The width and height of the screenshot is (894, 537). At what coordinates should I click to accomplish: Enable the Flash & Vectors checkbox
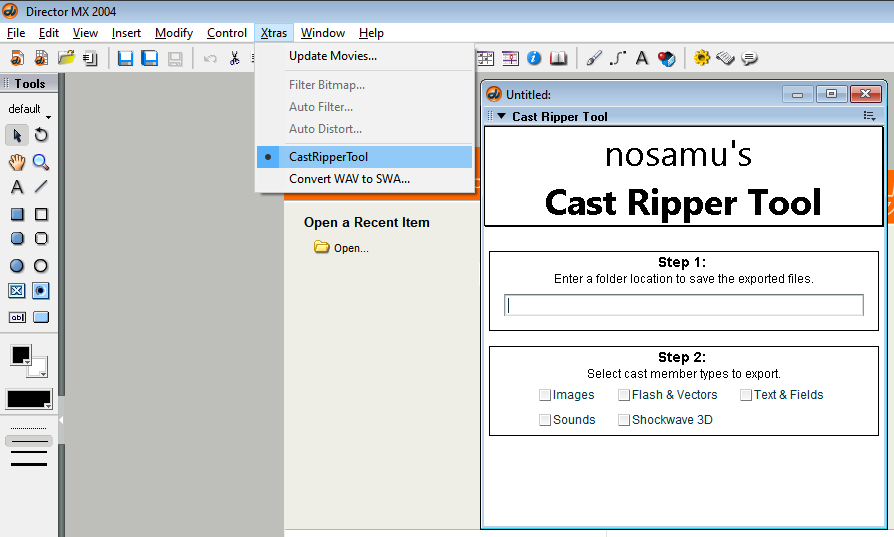coord(624,395)
